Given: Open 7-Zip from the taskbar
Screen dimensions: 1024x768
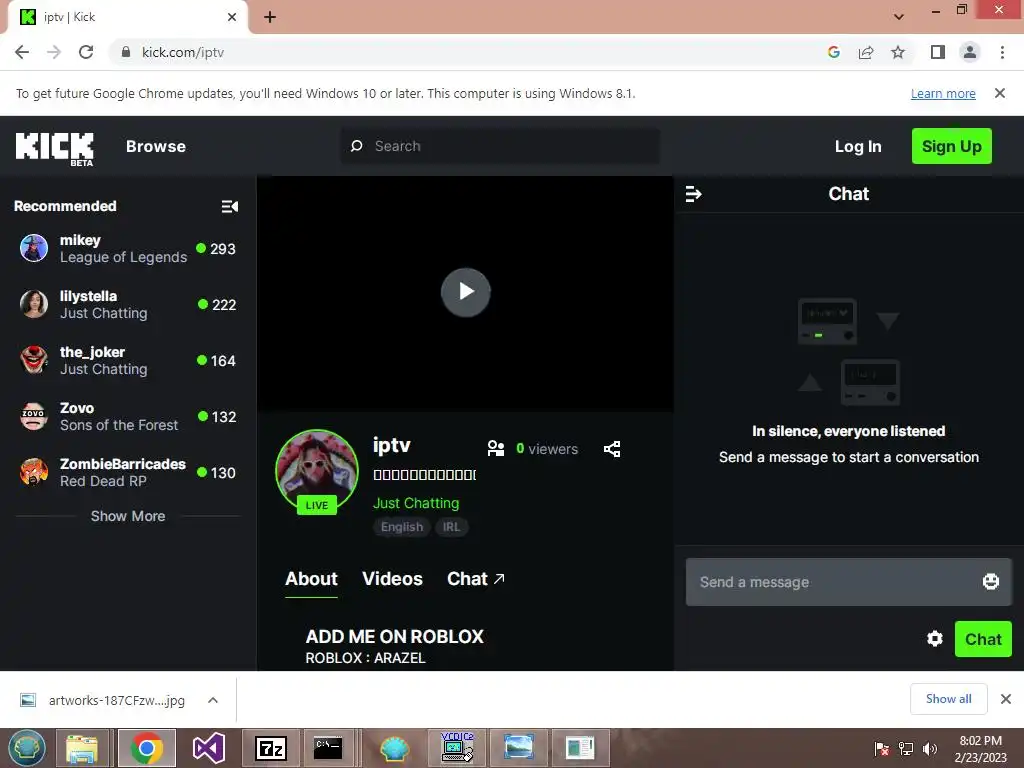Looking at the screenshot, I should (x=270, y=748).
